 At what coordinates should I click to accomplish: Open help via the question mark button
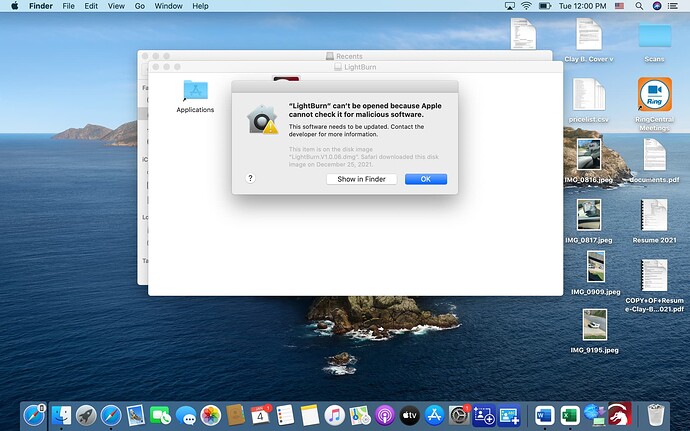250,178
